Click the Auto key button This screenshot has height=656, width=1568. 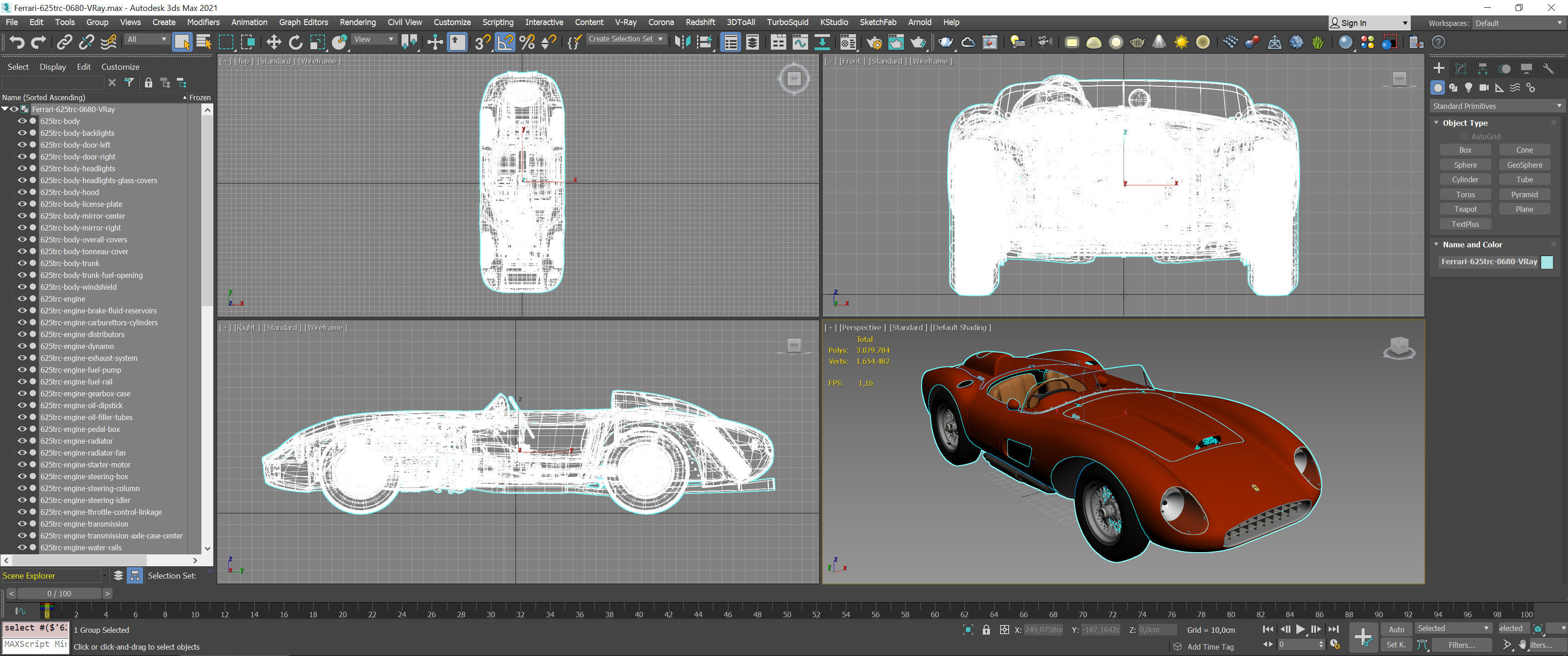tap(1396, 630)
